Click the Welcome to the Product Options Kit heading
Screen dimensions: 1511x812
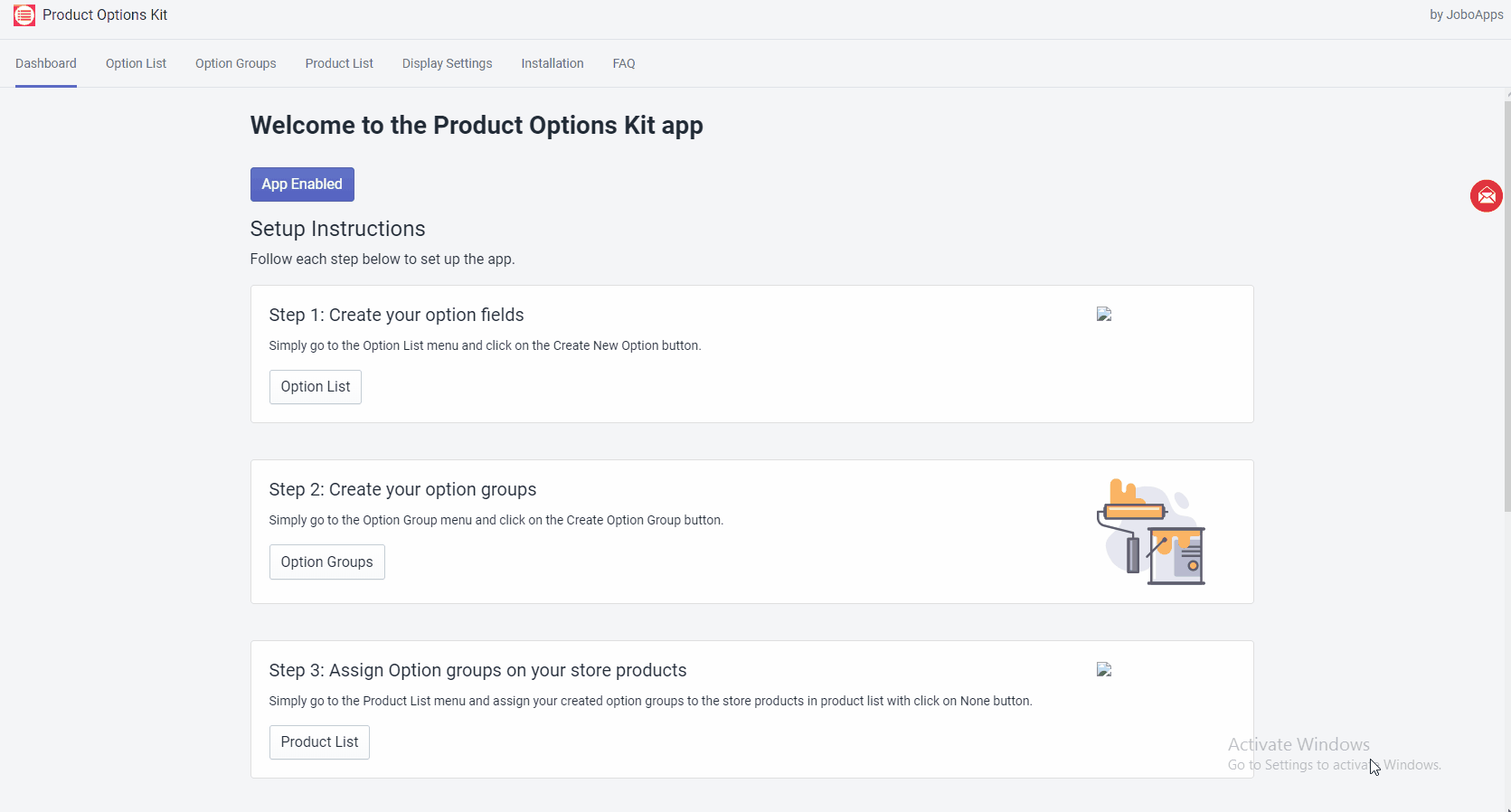pyautogui.click(x=477, y=126)
